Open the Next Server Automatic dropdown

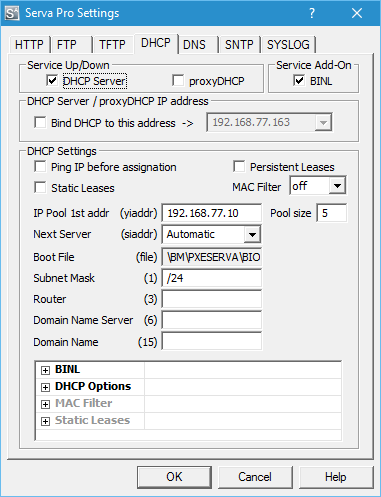coord(252,234)
